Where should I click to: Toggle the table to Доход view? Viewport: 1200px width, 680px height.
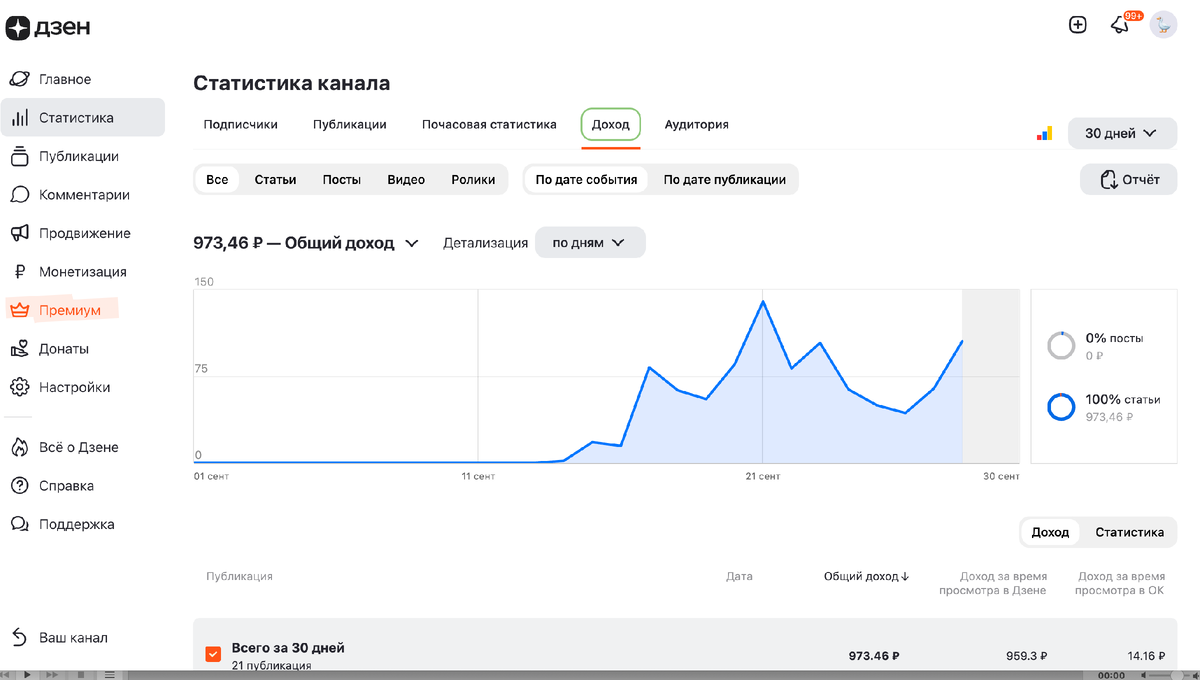pyautogui.click(x=1050, y=532)
